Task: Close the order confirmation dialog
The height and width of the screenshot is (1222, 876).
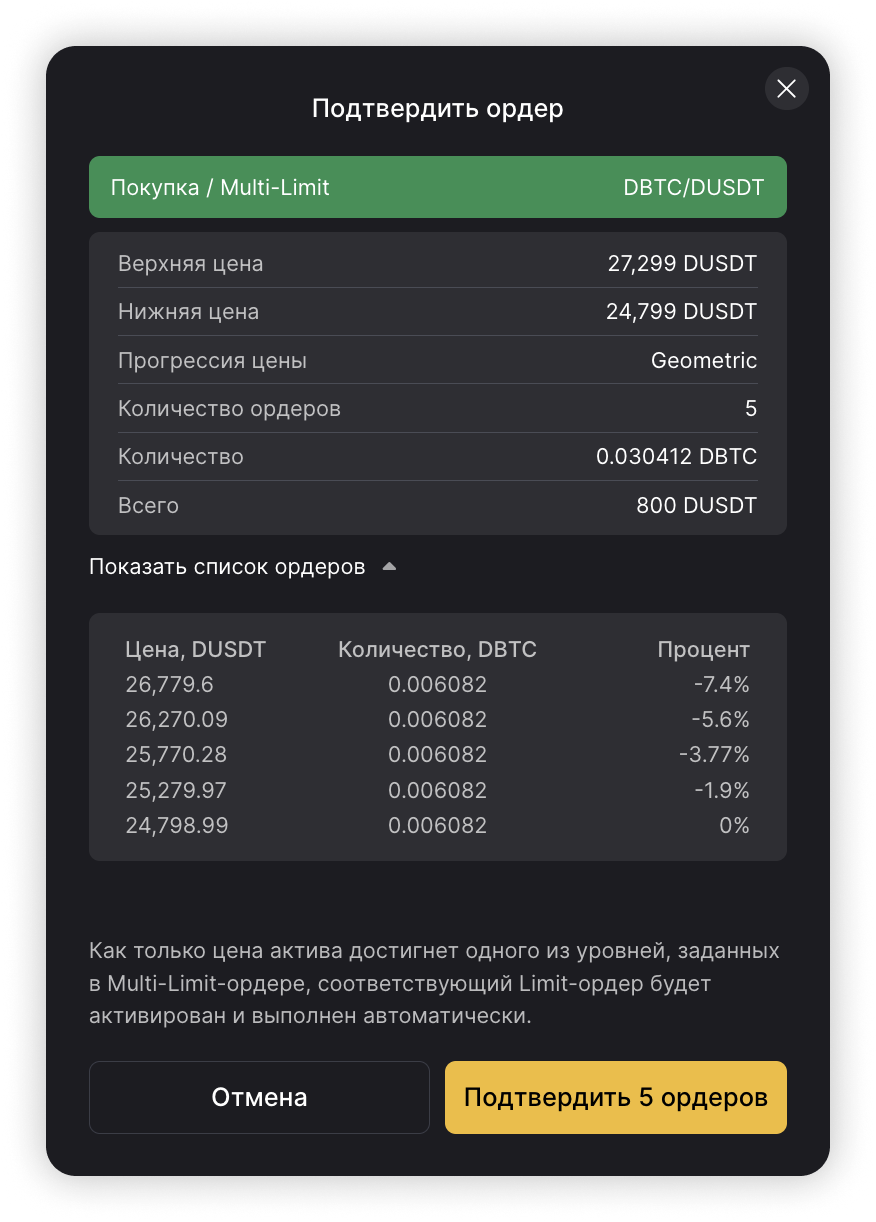Action: coord(786,89)
